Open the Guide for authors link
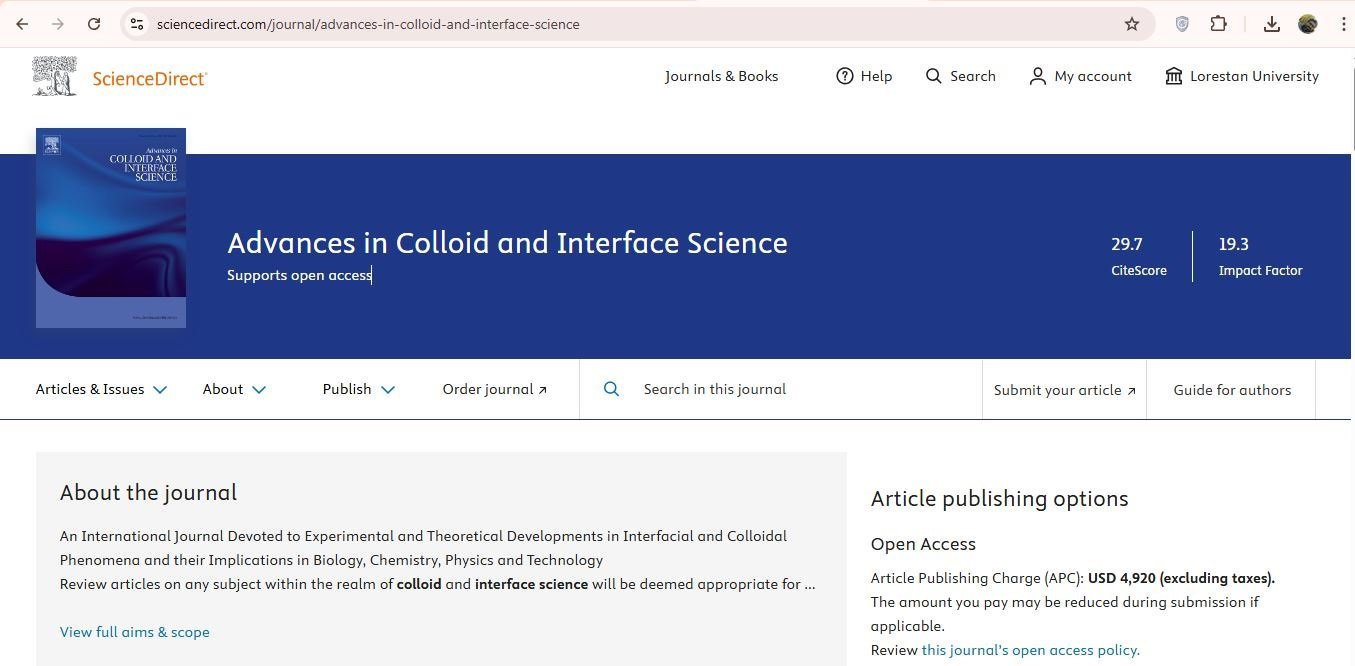Viewport: 1355px width, 666px height. click(1232, 390)
